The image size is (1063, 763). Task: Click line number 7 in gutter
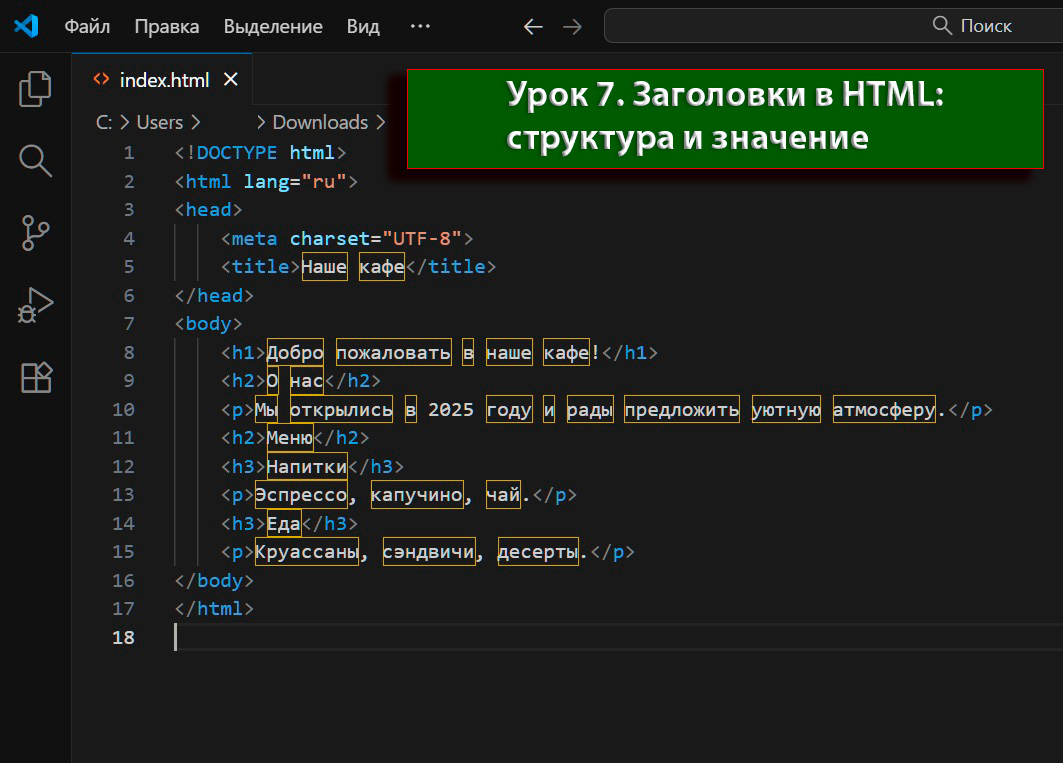tap(128, 324)
